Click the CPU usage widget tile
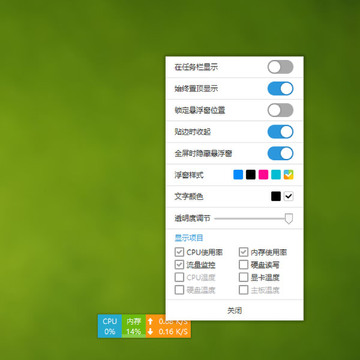The width and height of the screenshot is (360, 360). click(110, 326)
